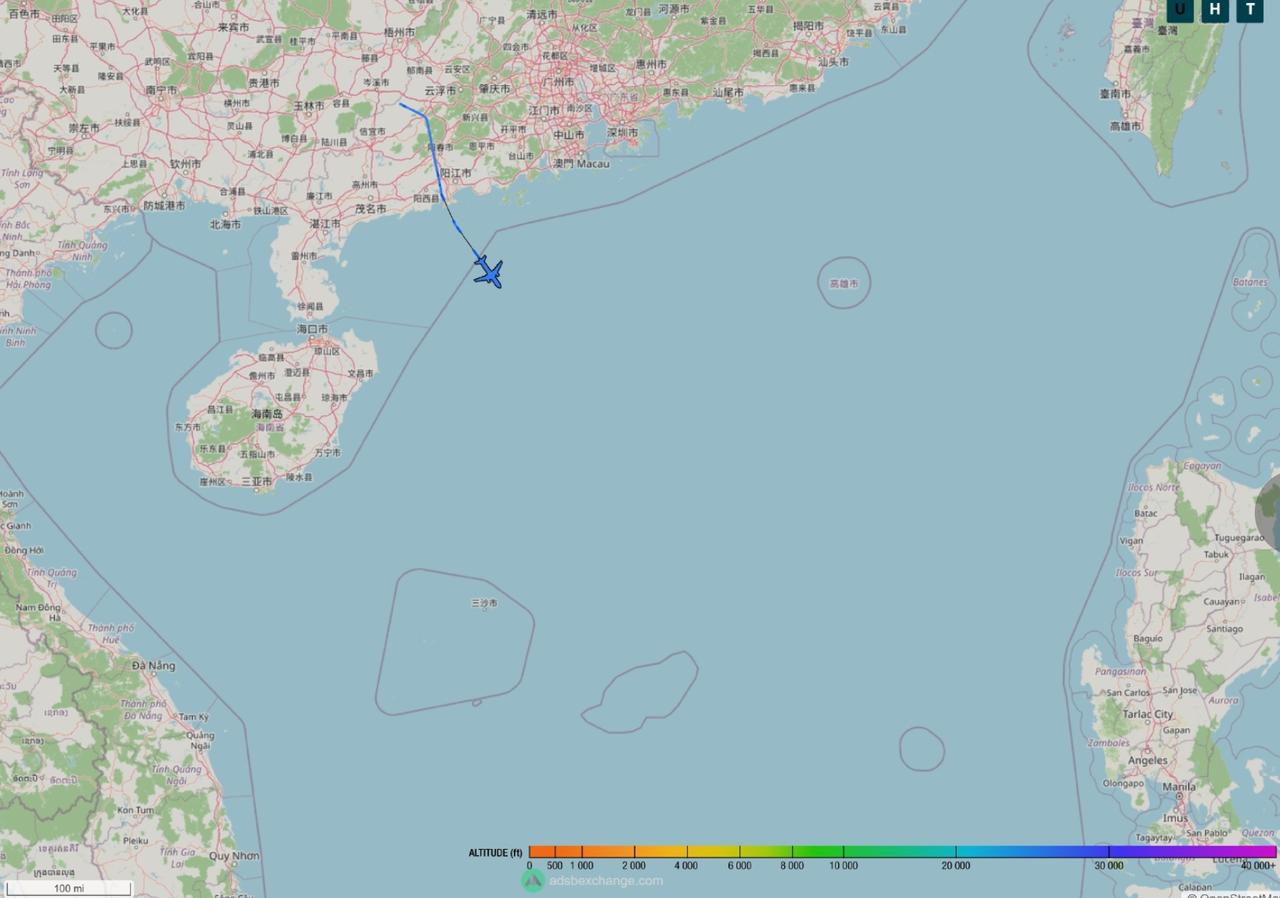Click the 100 mi scale bar

point(68,888)
